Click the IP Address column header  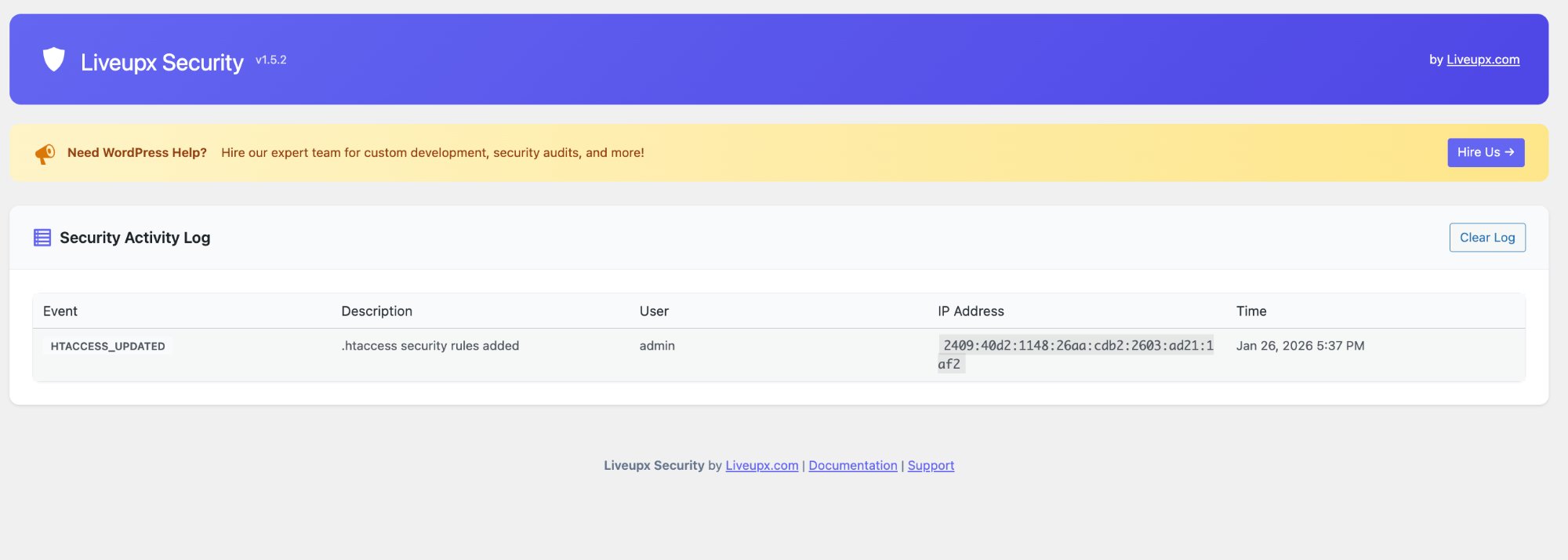click(971, 311)
